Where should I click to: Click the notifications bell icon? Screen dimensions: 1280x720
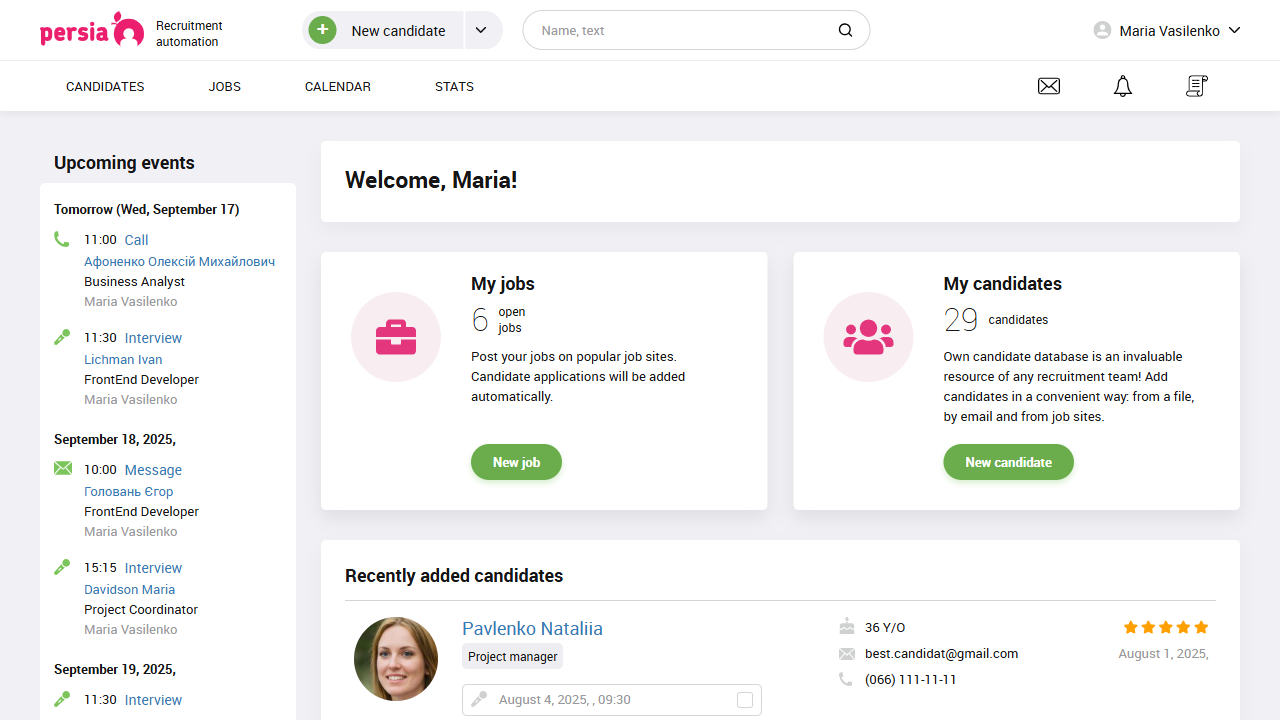(x=1122, y=86)
